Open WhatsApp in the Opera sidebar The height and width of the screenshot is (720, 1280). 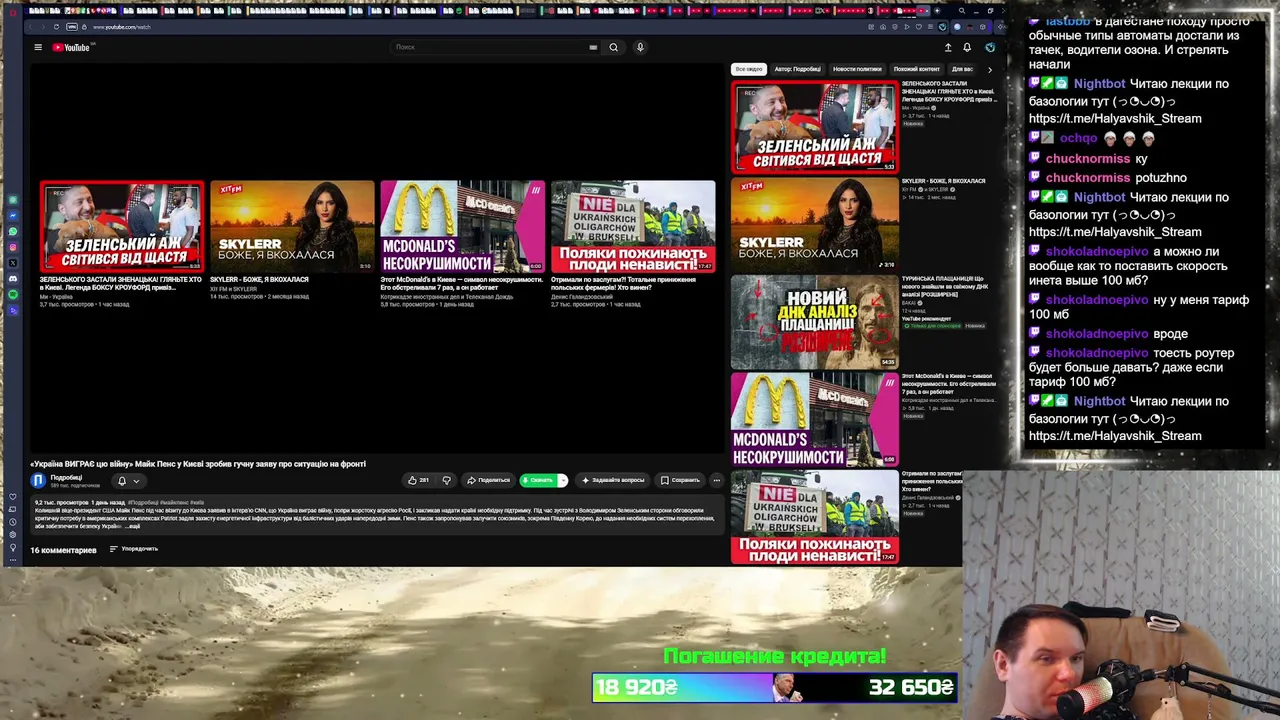tap(13, 231)
